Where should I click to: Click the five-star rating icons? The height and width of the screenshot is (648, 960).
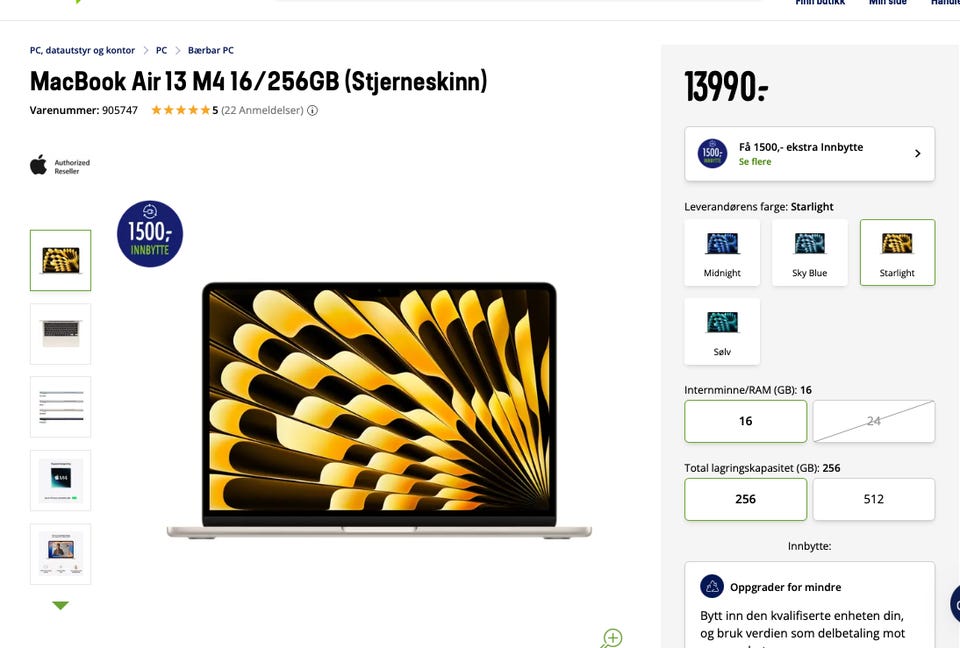pyautogui.click(x=181, y=110)
